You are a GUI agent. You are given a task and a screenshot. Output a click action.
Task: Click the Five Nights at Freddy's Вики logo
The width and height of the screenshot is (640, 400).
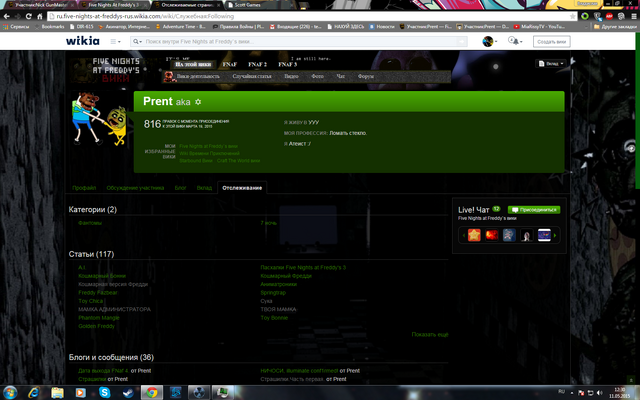[104, 70]
